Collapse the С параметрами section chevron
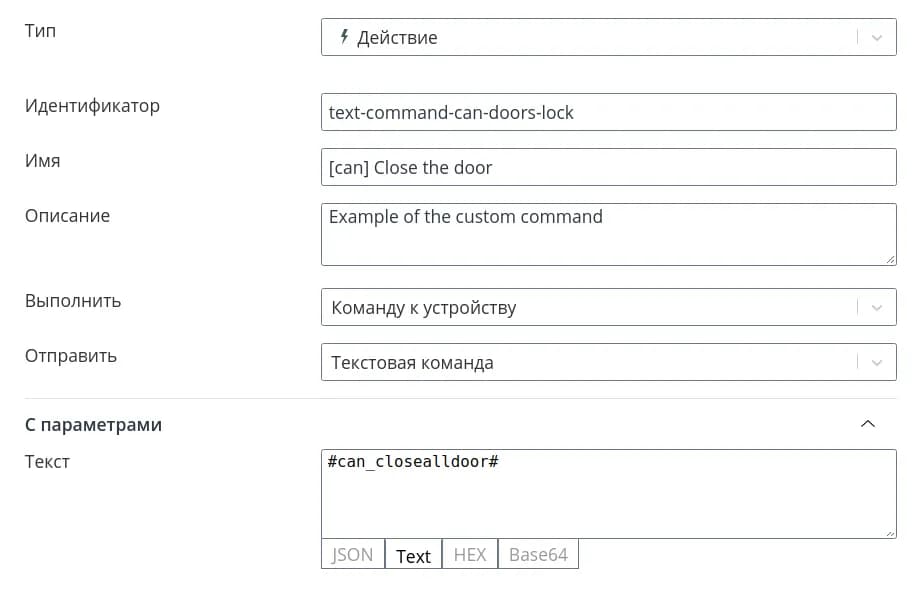Screen dimensions: 916x592 click(x=868, y=424)
